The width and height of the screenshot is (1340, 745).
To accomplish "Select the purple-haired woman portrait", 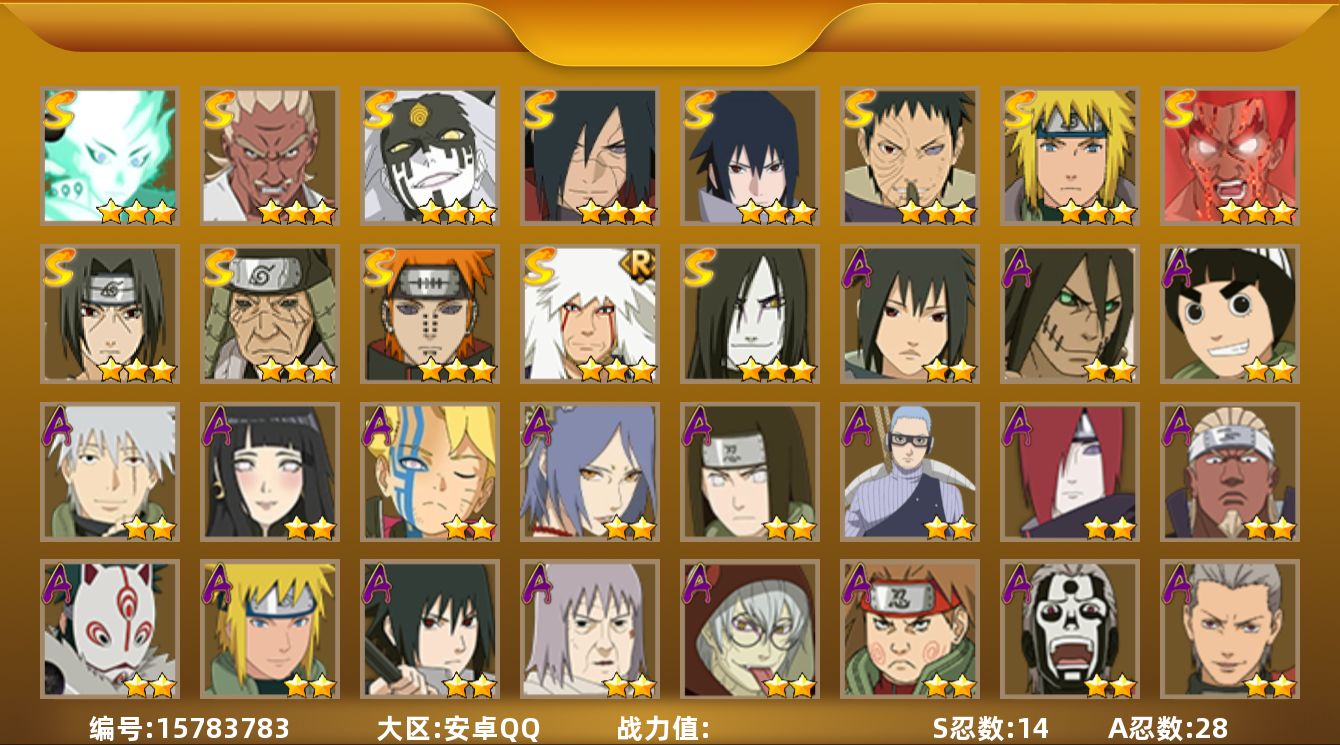I will click(x=590, y=472).
